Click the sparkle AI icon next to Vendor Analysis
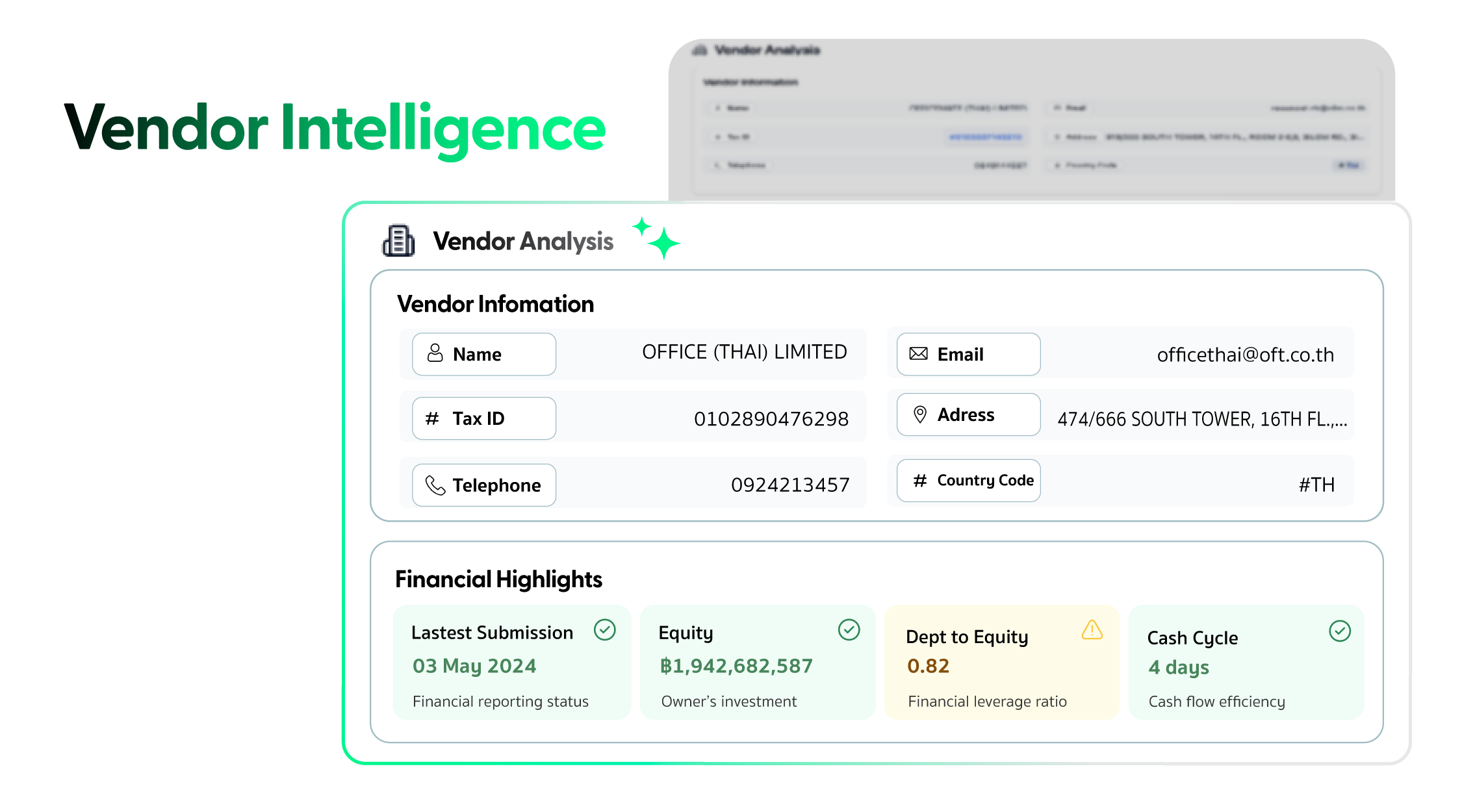The image size is (1462, 812). click(x=657, y=239)
